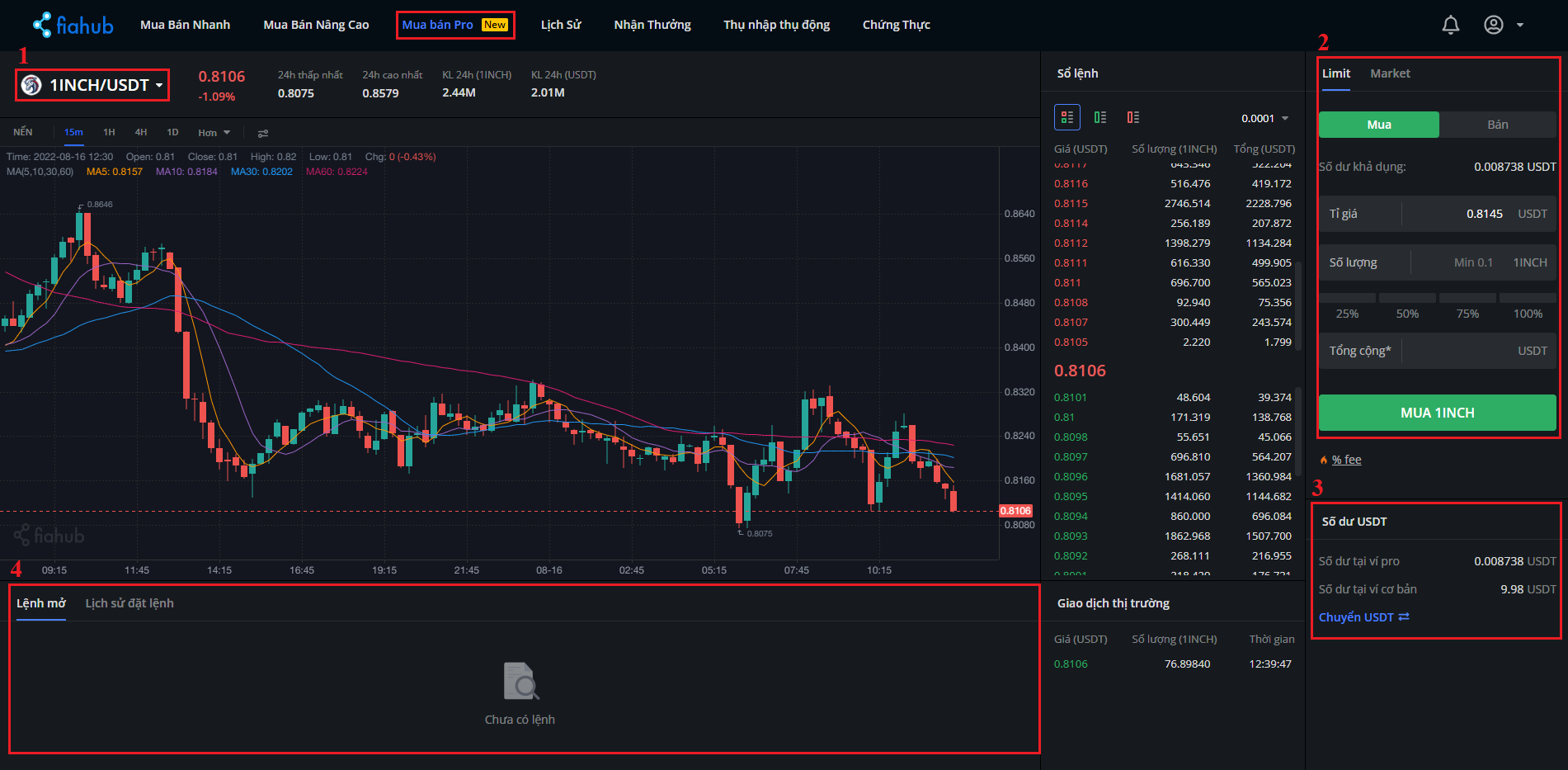This screenshot has width=1568, height=770.
Task: Click the Fiahub logo
Action: [73, 25]
